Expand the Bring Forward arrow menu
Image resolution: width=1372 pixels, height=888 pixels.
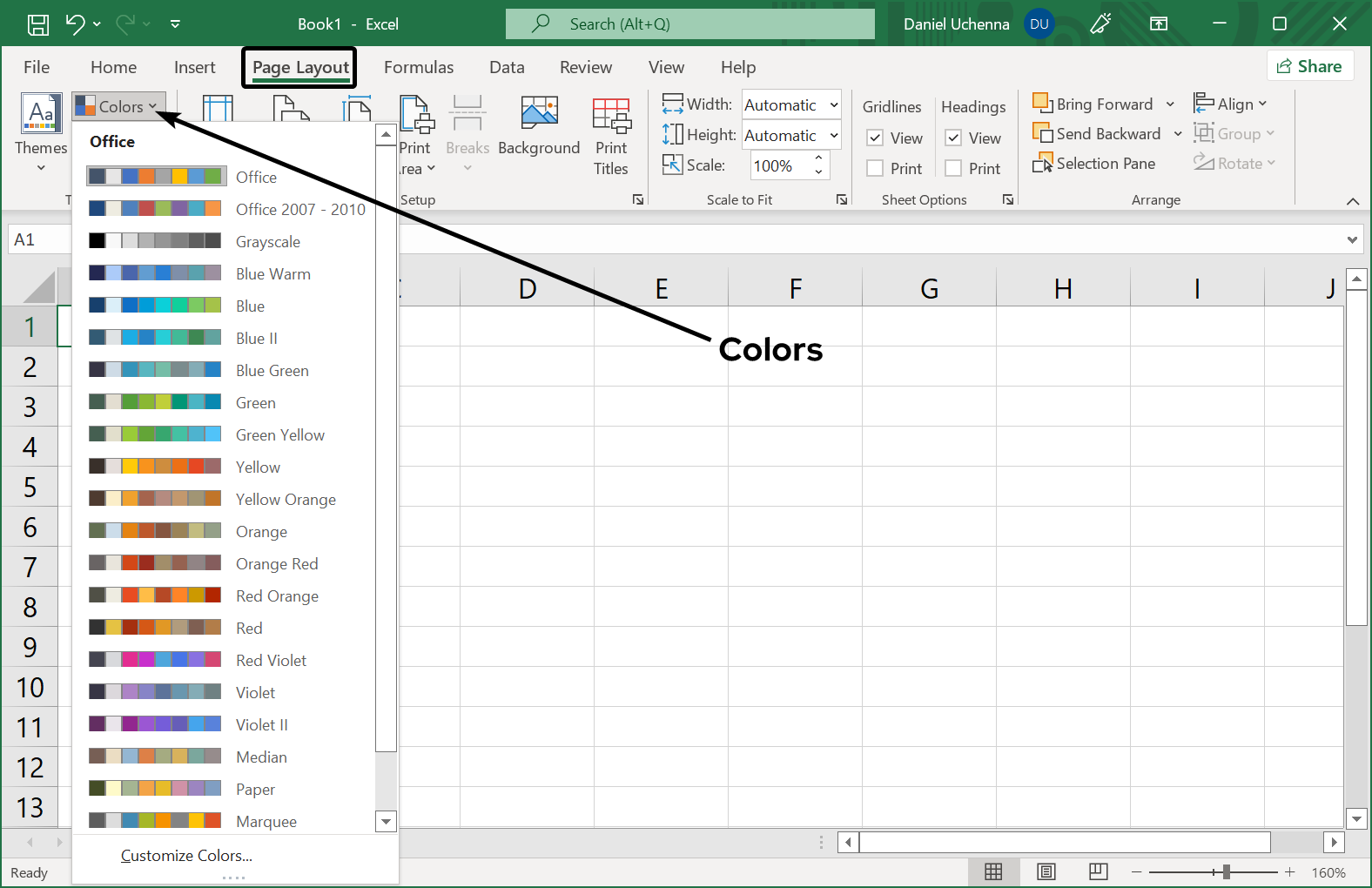tap(1170, 104)
